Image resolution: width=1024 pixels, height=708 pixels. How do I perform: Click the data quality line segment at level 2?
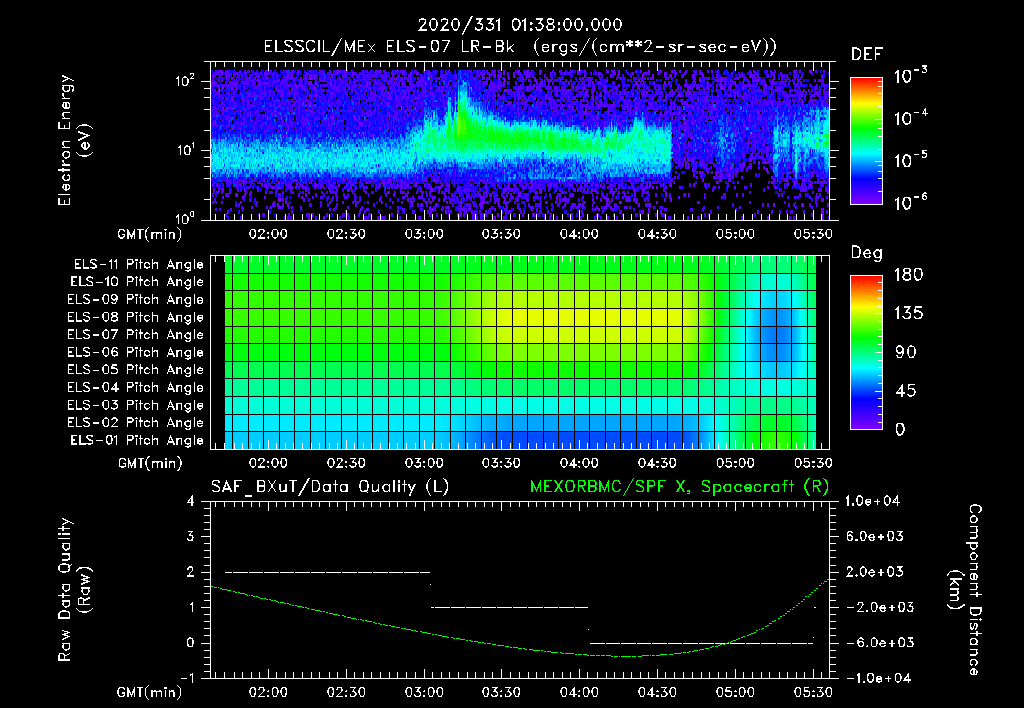[327, 572]
